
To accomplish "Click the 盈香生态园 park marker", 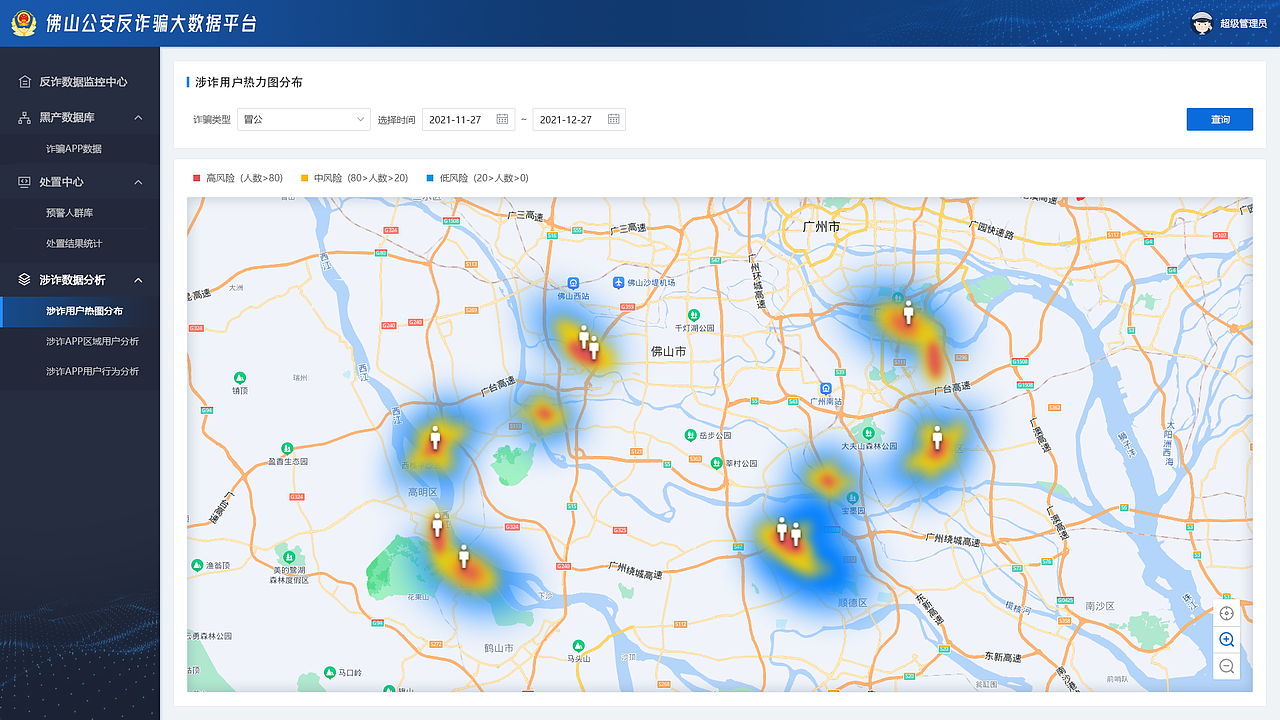I will pos(288,448).
